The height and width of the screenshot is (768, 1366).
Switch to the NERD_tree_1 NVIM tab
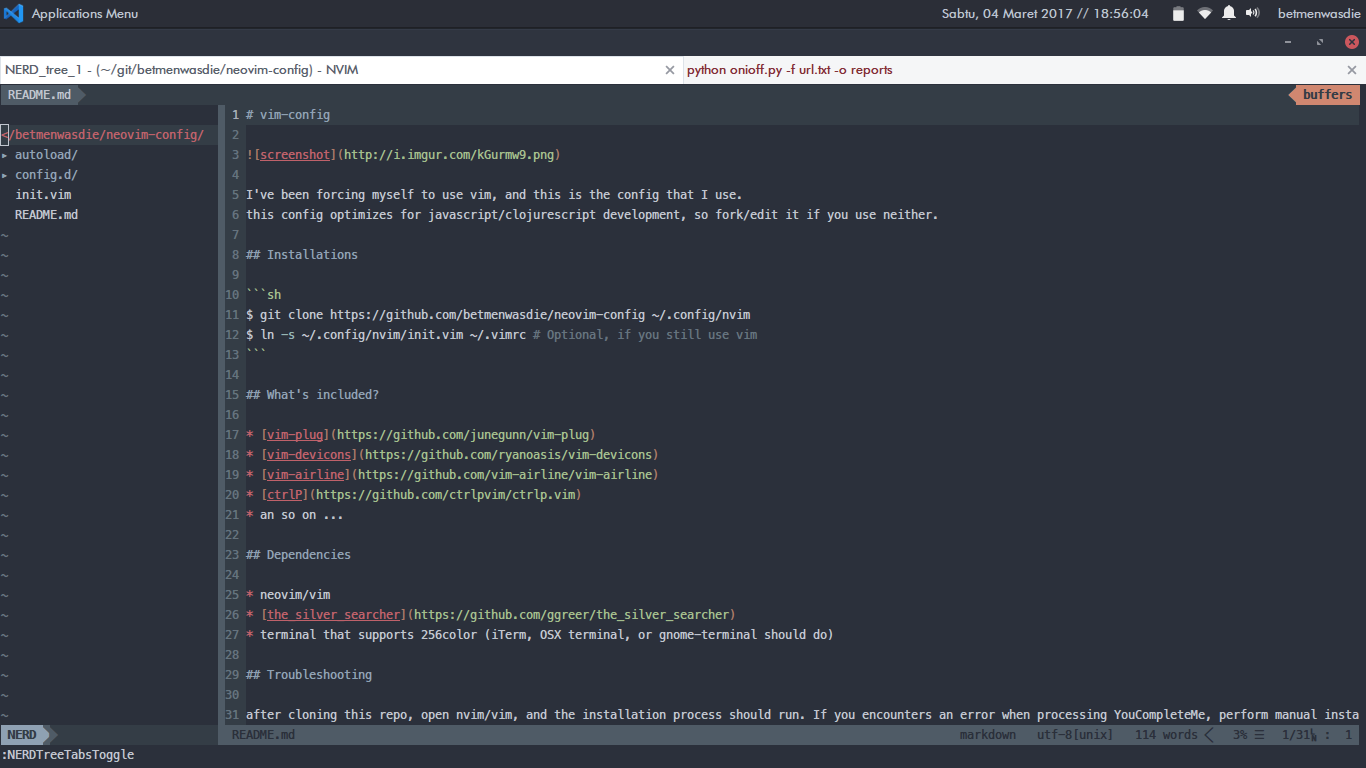[341, 70]
